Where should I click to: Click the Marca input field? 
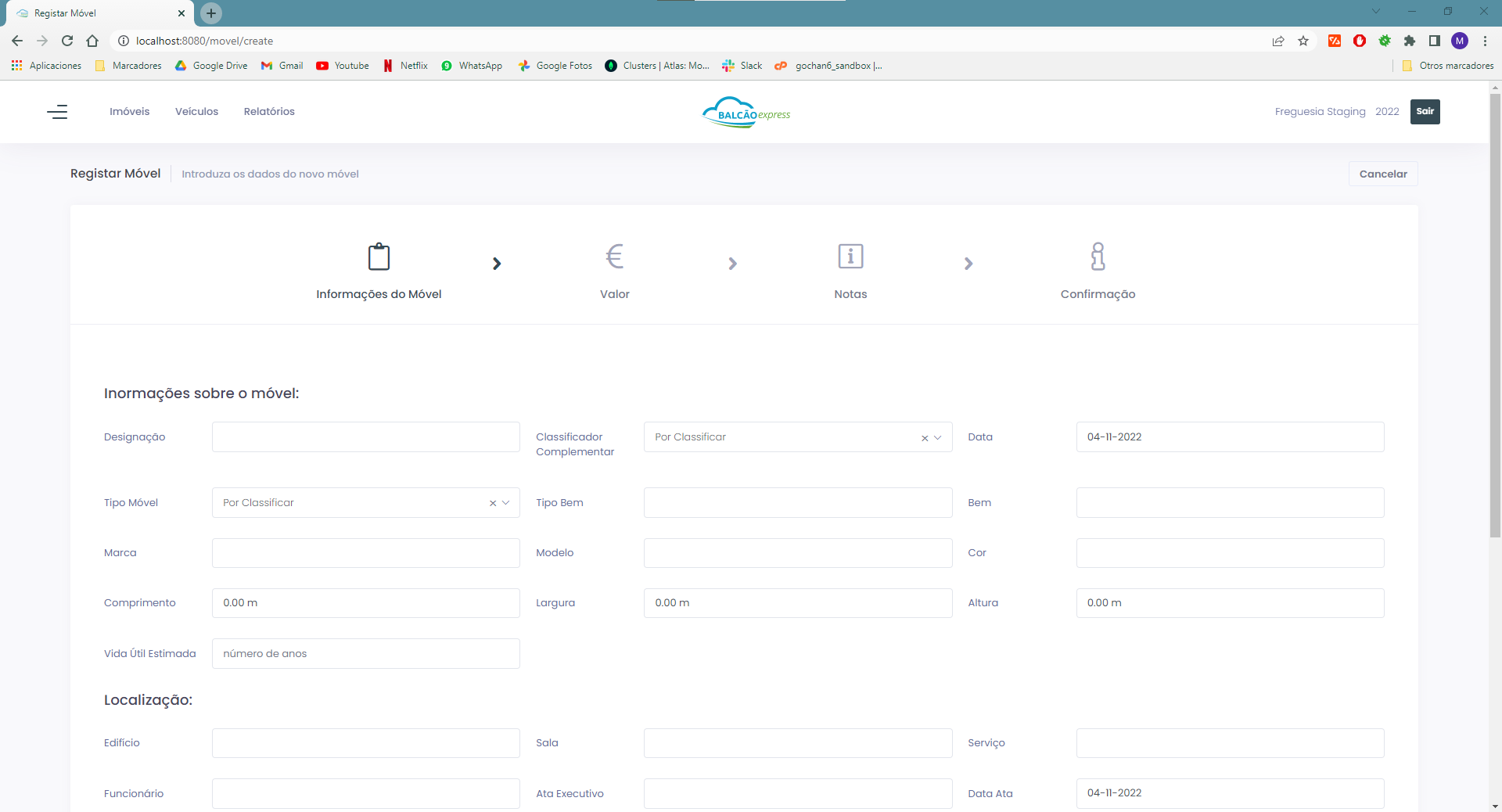pyautogui.click(x=365, y=553)
